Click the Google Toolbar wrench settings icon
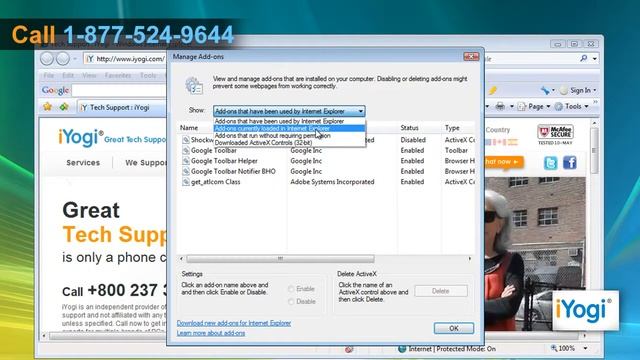 (x=545, y=90)
